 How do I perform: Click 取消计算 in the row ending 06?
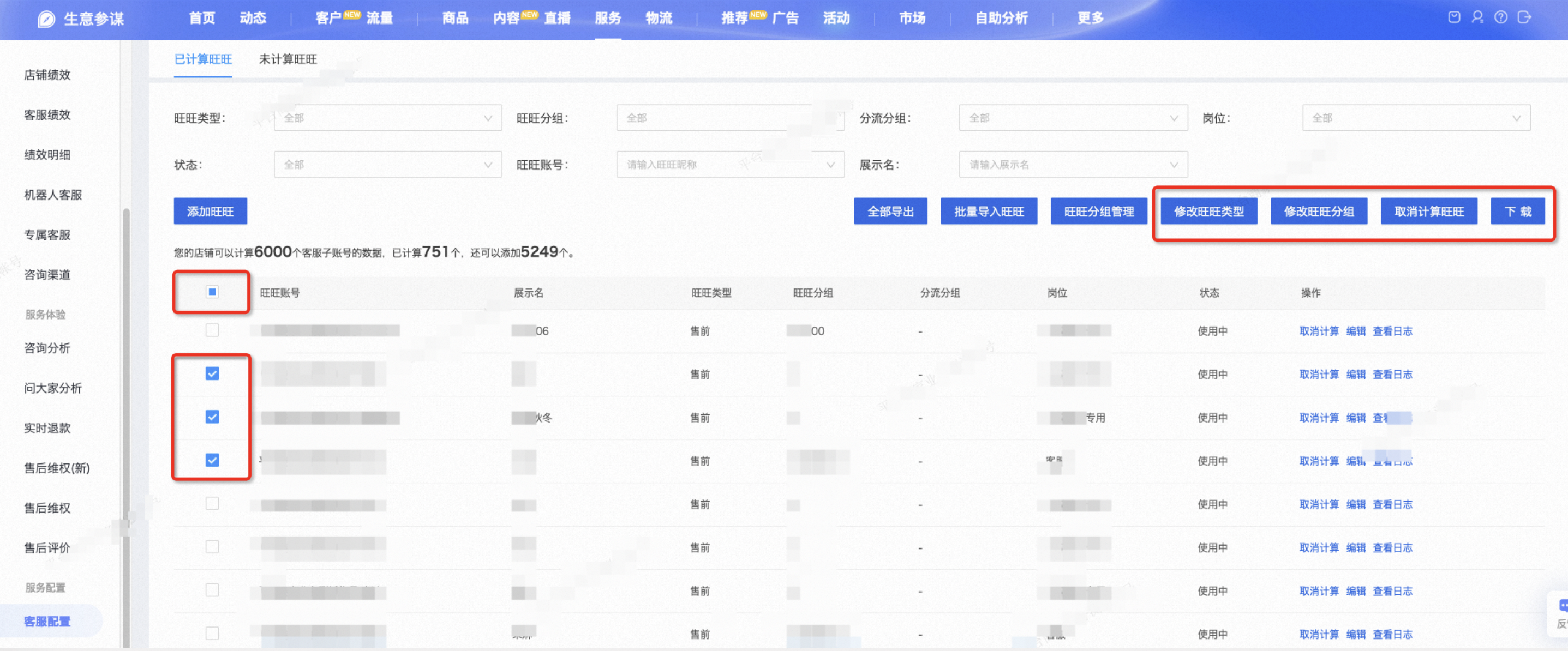pyautogui.click(x=1319, y=331)
